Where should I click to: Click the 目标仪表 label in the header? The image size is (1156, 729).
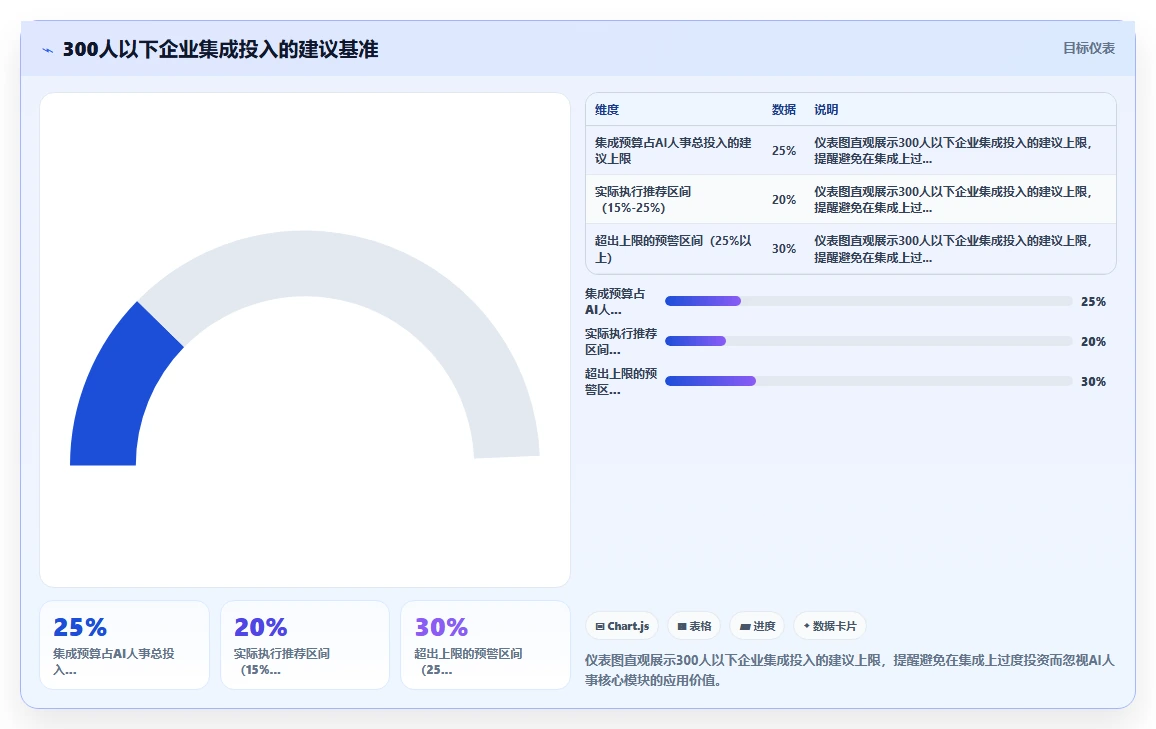click(x=1088, y=49)
